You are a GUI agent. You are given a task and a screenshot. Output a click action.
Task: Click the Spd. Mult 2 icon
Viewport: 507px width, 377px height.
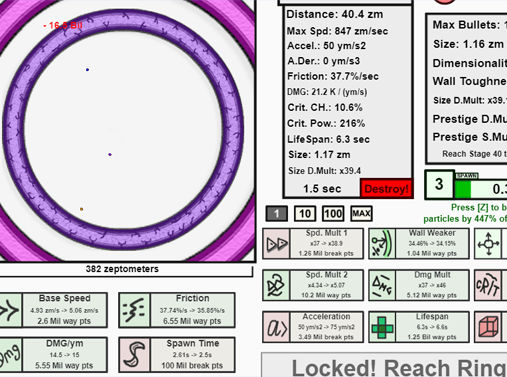click(x=276, y=285)
